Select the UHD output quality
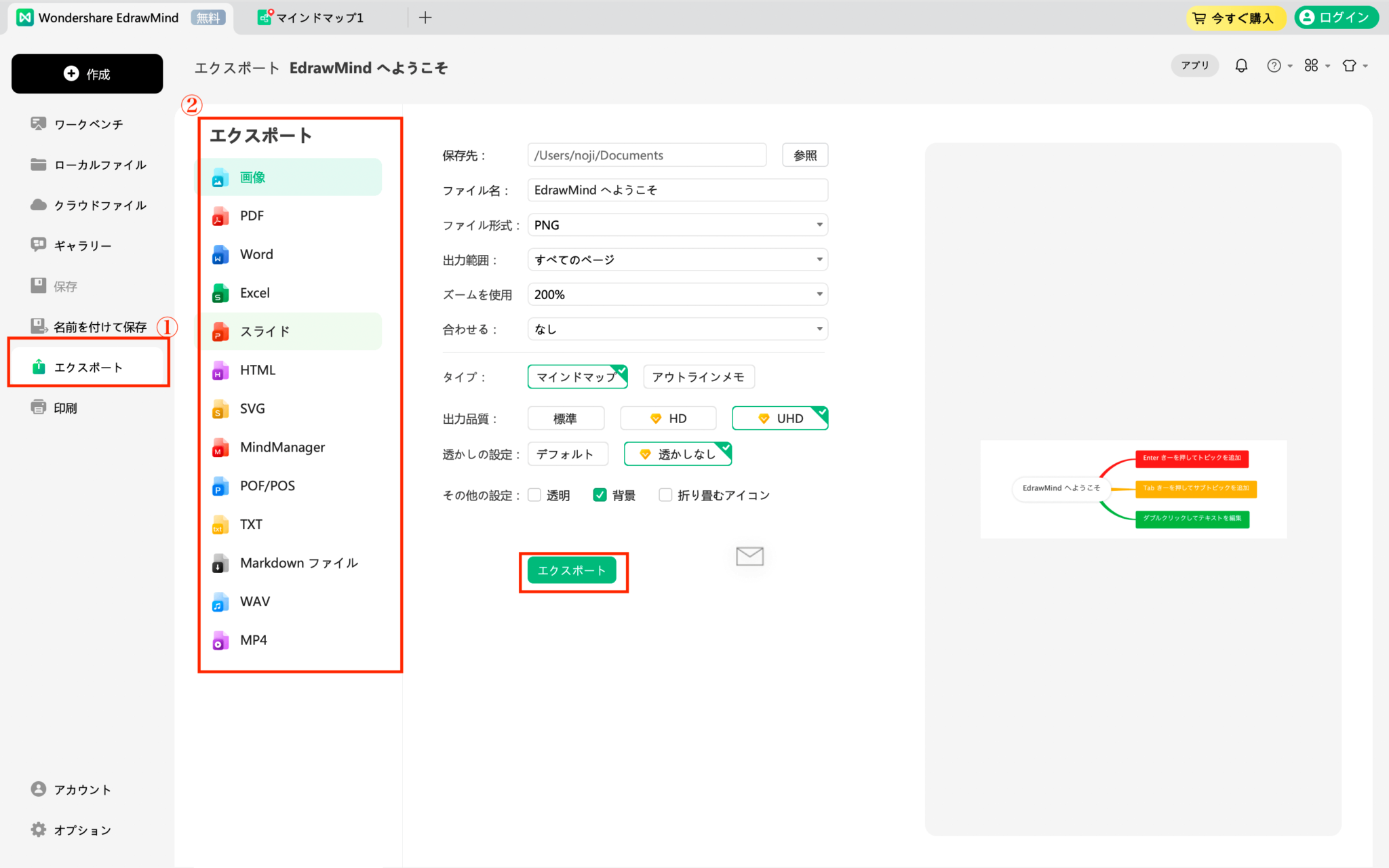 point(779,418)
